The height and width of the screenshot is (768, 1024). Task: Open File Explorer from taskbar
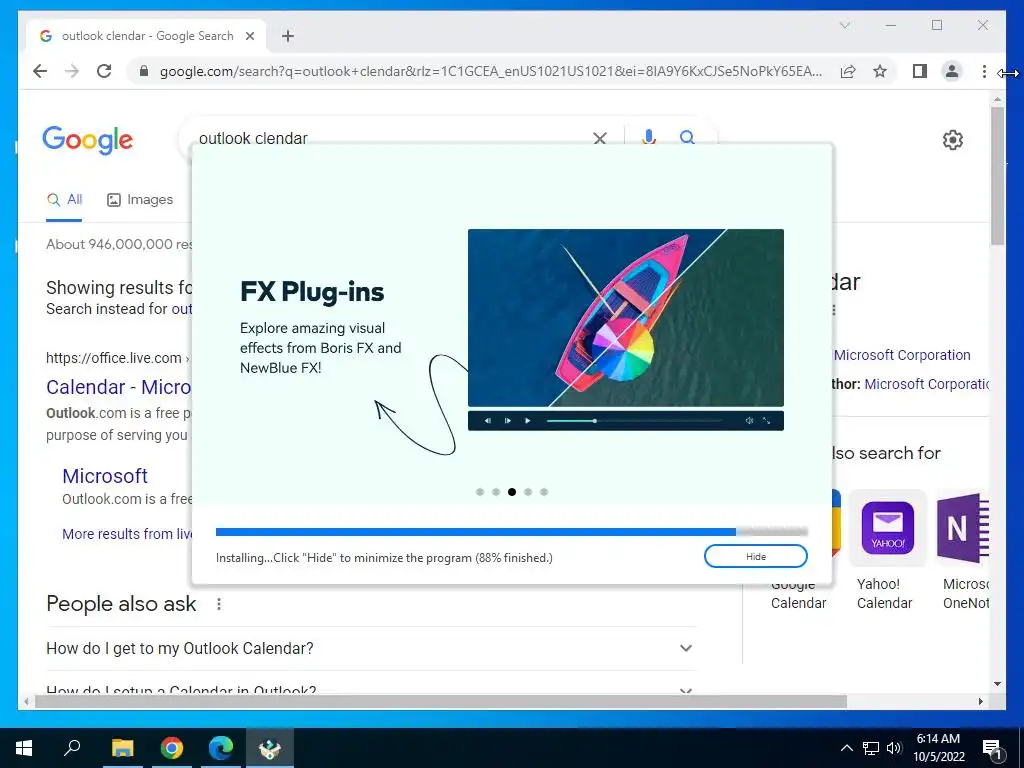122,748
